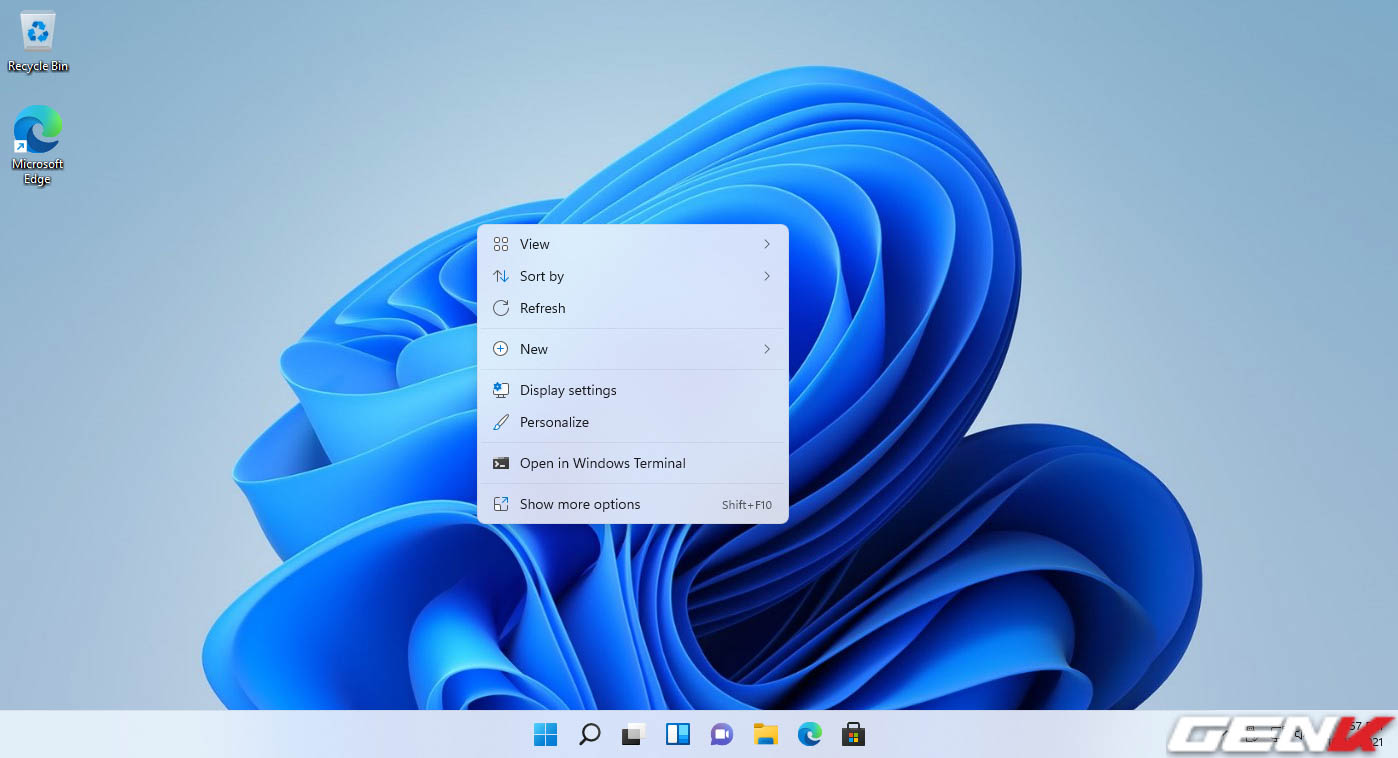
Task: Expand the Sort by submenu chevron
Action: (767, 276)
